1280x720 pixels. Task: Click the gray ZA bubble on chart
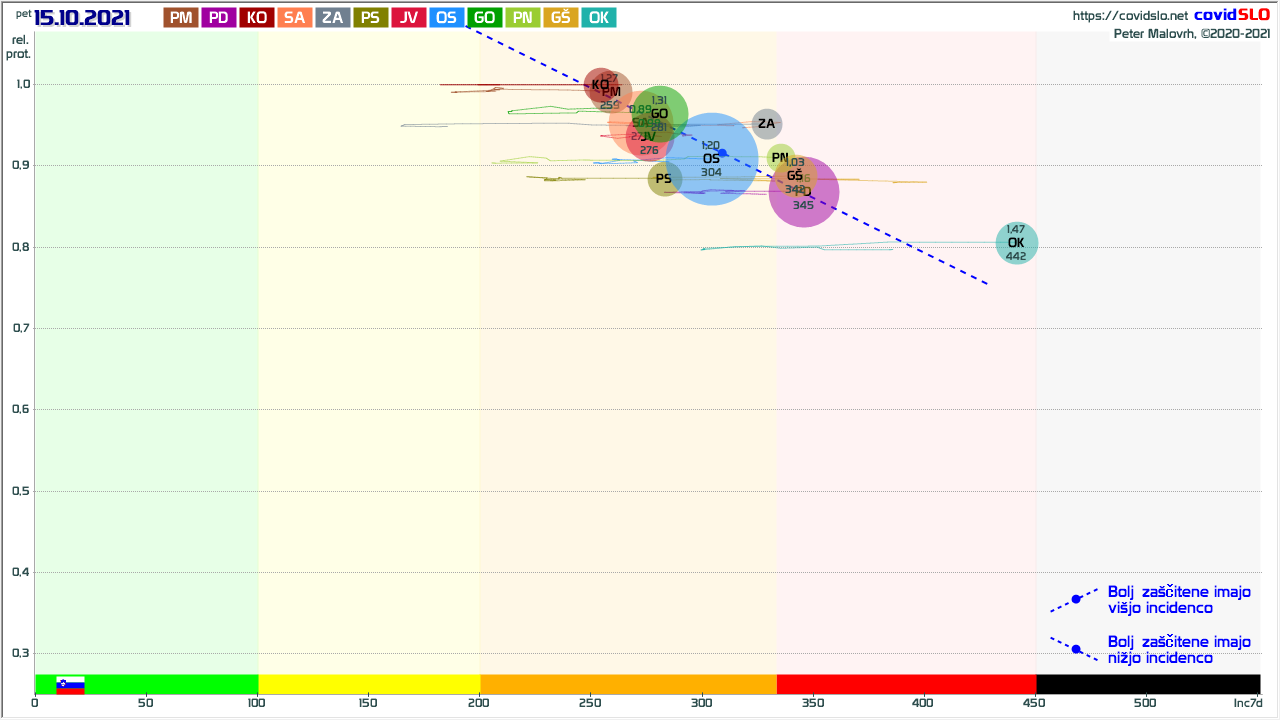766,124
